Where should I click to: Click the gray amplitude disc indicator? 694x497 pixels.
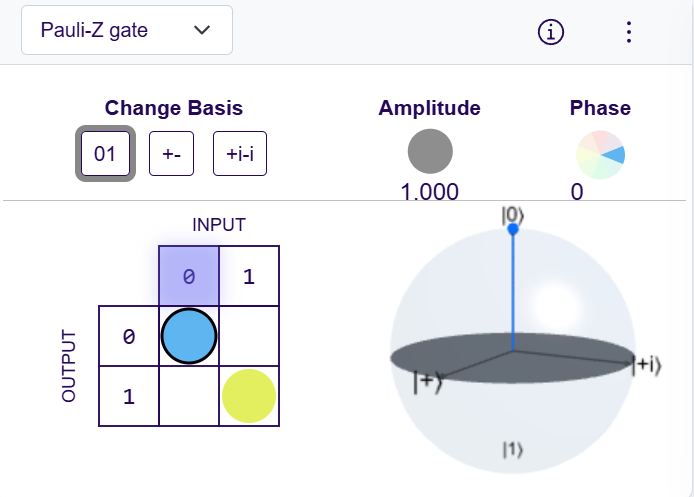[430, 151]
